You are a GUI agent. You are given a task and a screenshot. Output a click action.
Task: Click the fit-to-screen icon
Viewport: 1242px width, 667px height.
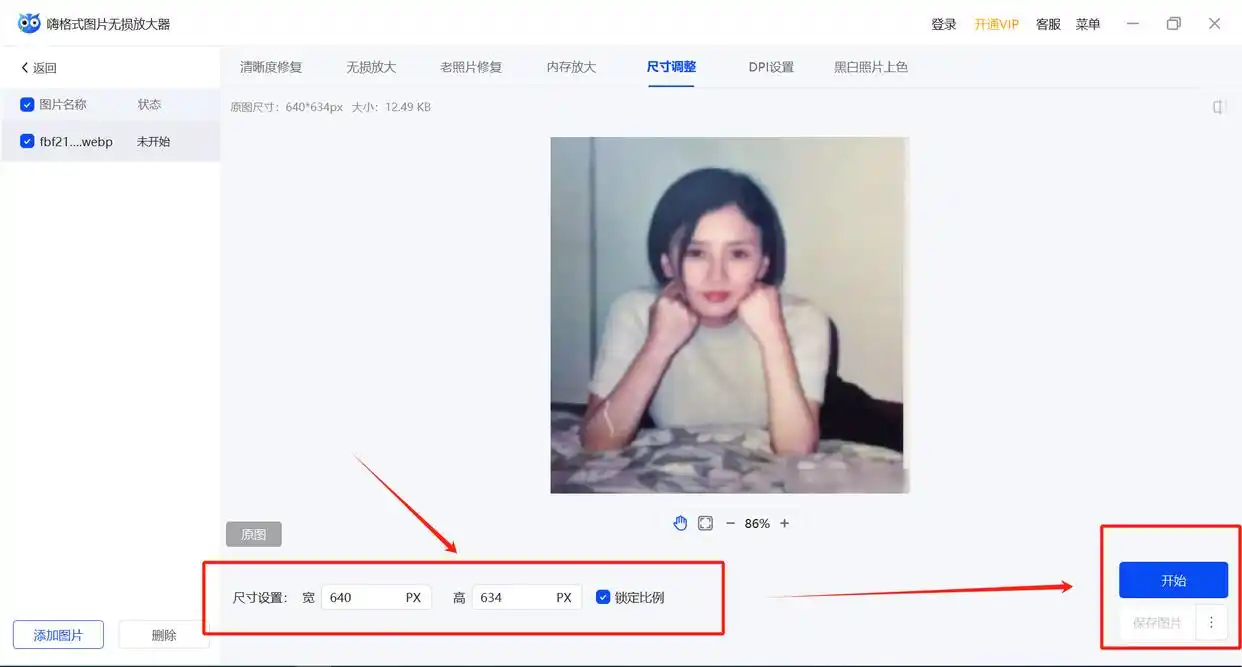(x=705, y=523)
